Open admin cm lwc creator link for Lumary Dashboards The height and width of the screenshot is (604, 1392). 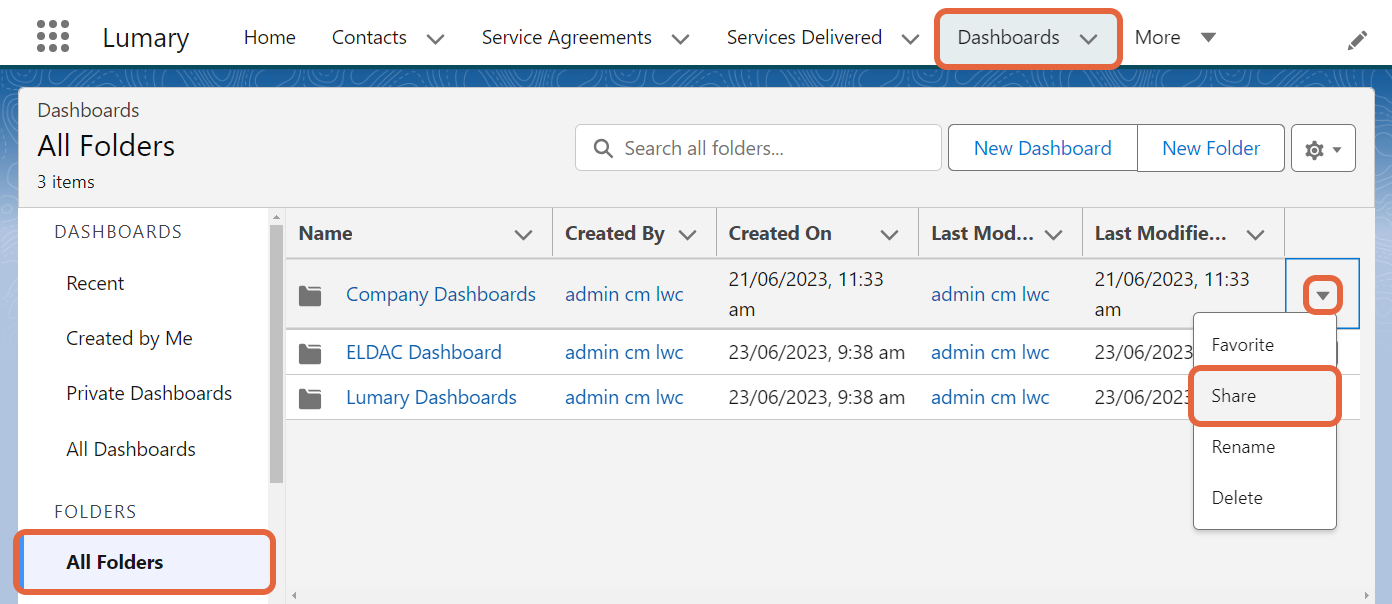click(624, 397)
